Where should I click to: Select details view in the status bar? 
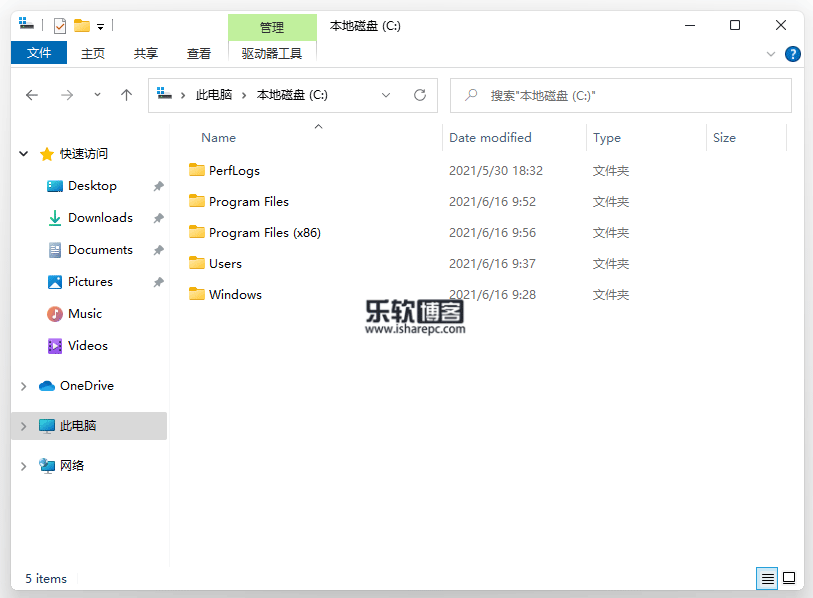766,578
